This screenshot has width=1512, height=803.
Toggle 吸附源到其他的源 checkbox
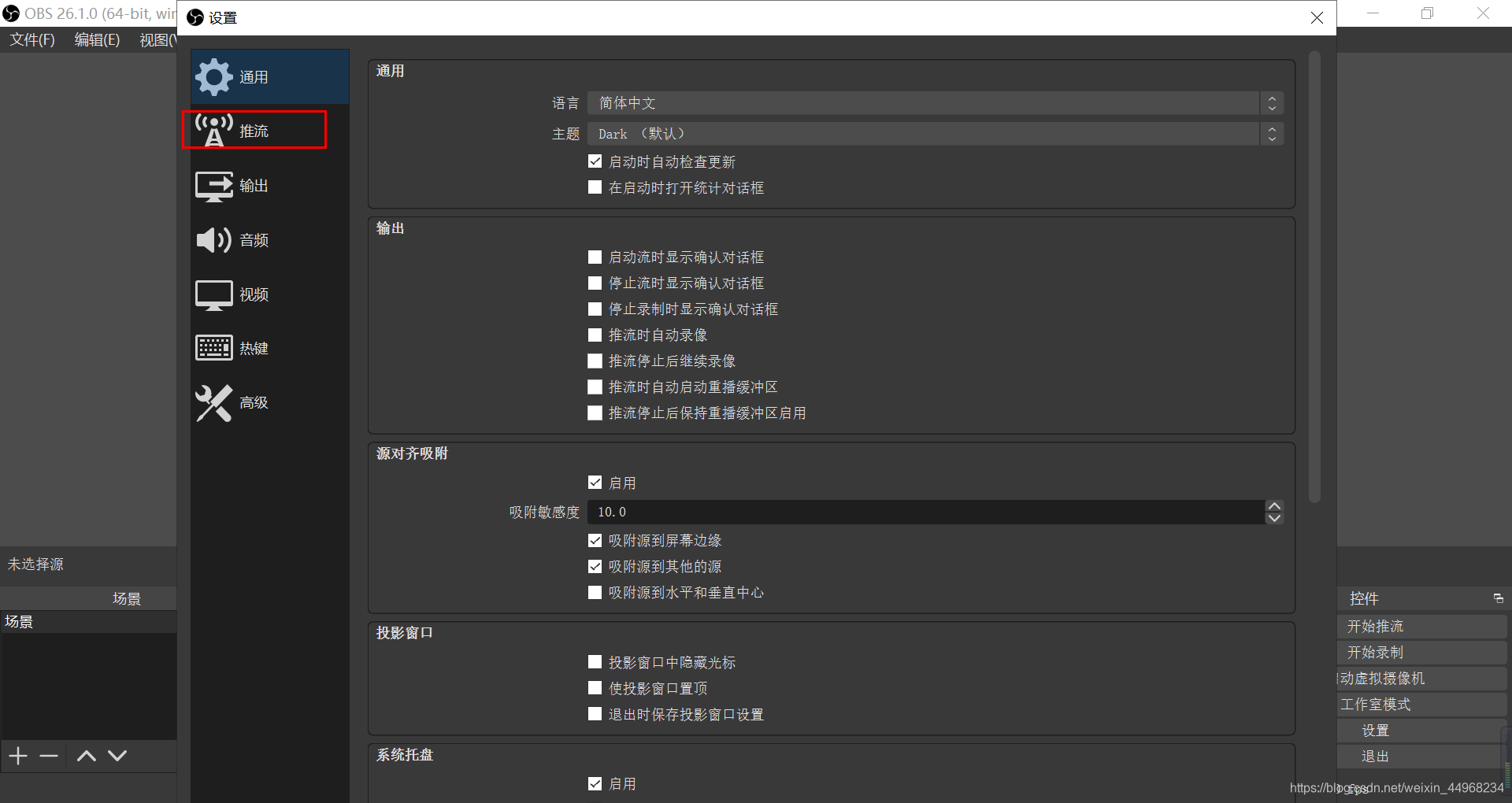[595, 566]
